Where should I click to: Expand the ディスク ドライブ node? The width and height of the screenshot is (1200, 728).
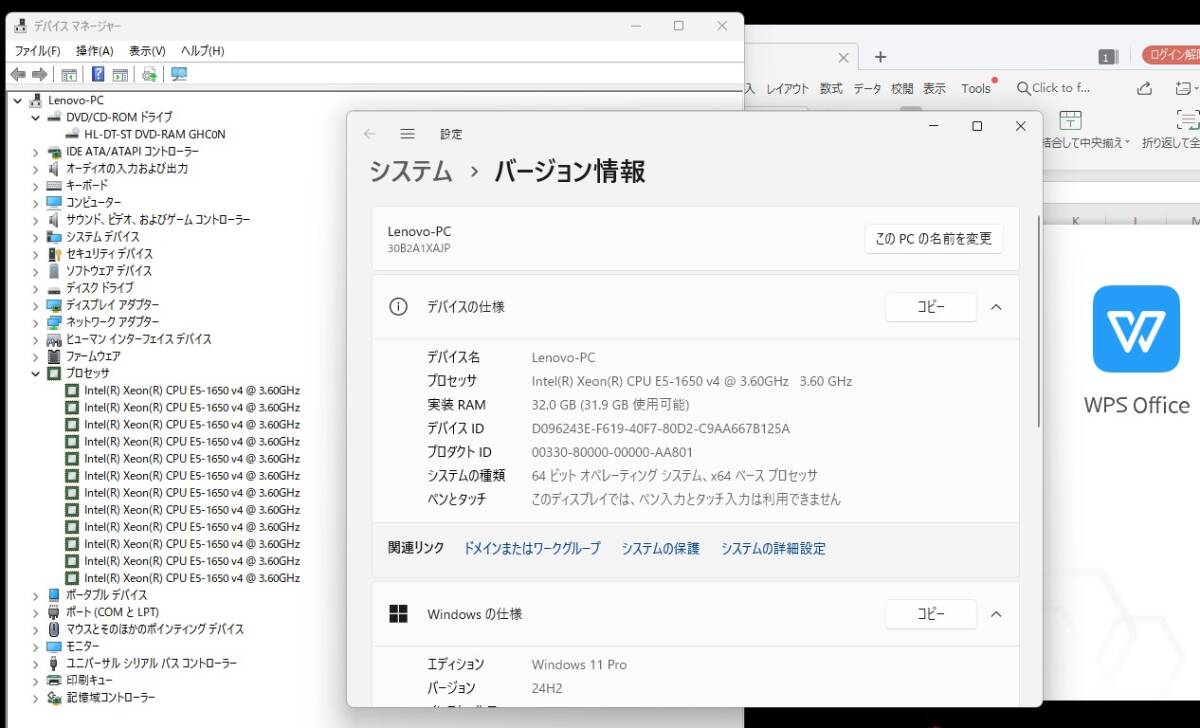36,288
